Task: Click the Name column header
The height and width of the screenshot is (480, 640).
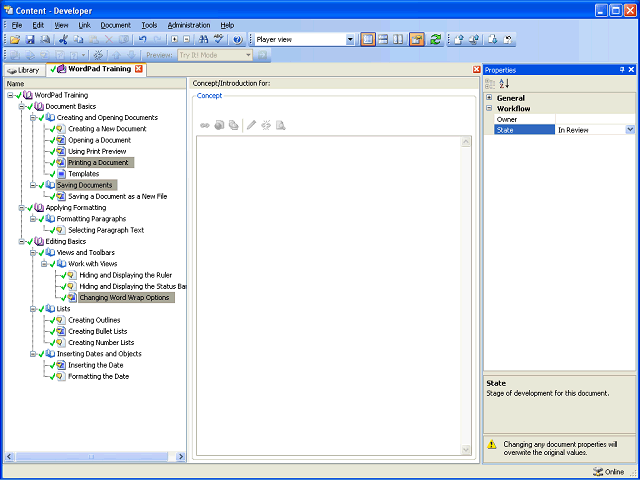Action: [95, 84]
